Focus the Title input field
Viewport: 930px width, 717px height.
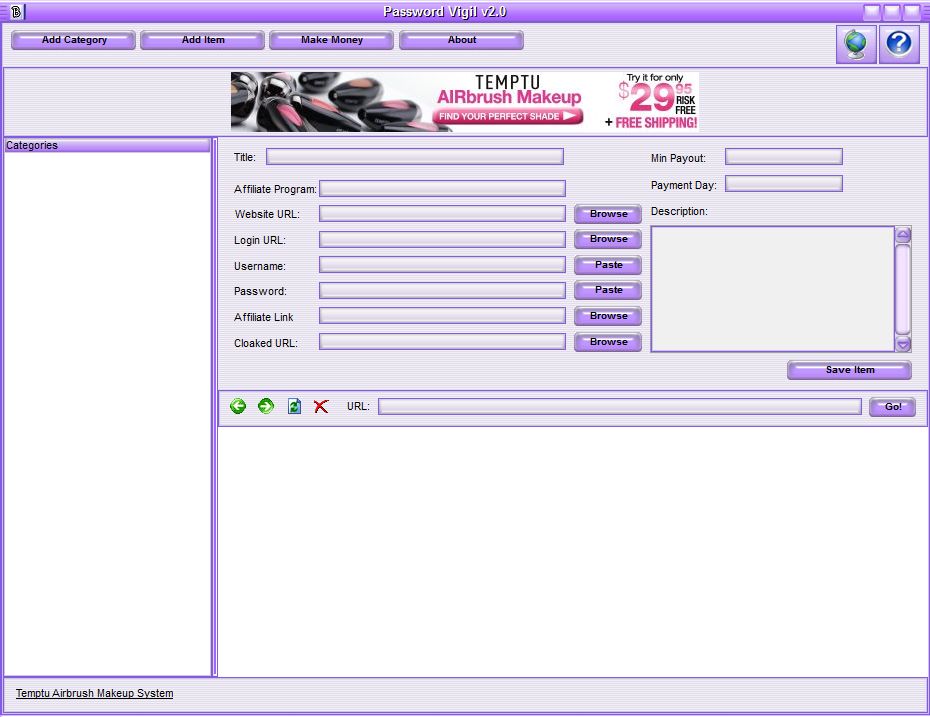pyautogui.click(x=415, y=157)
